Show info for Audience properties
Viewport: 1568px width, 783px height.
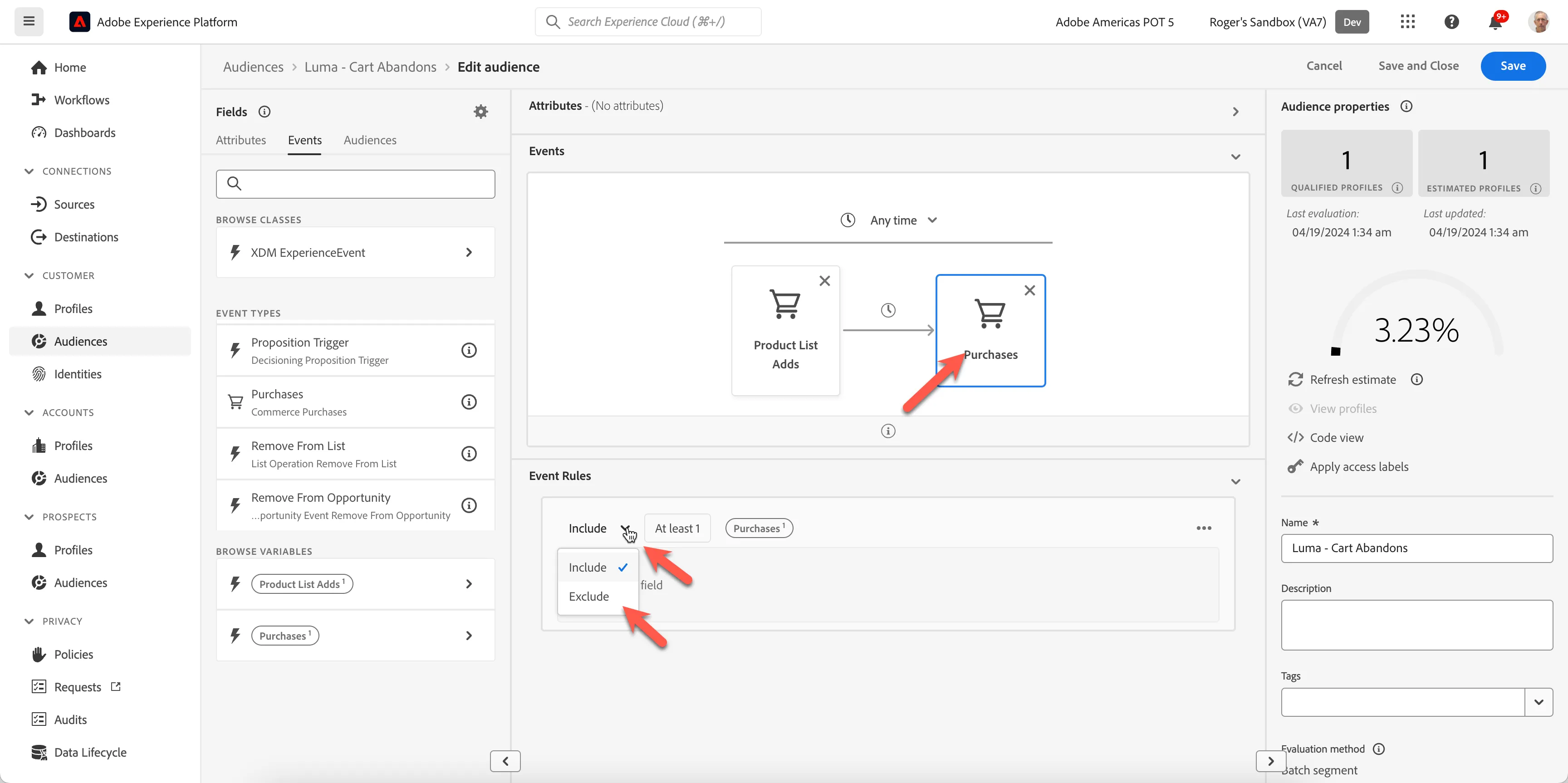(x=1406, y=106)
